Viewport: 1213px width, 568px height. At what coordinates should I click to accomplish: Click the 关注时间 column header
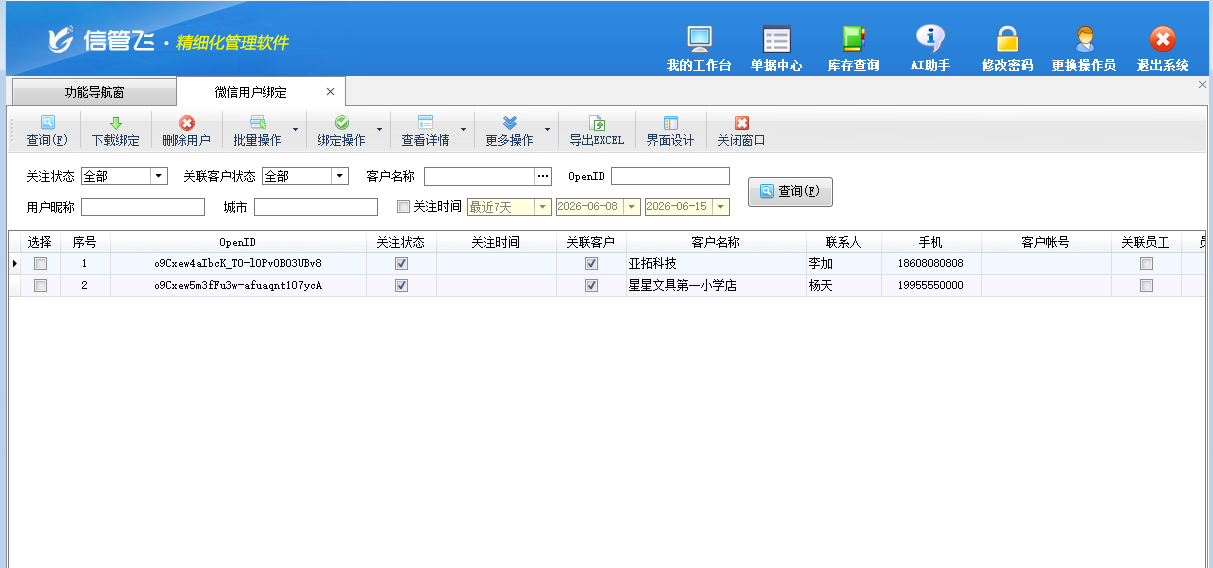(x=496, y=243)
